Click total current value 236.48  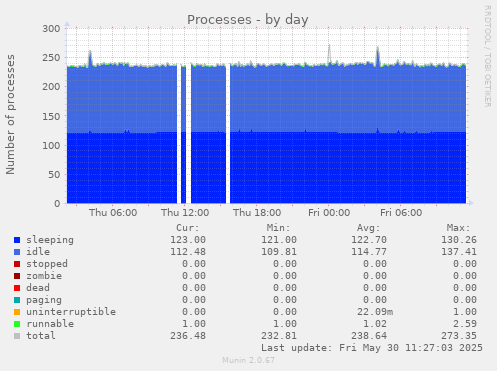point(188,336)
